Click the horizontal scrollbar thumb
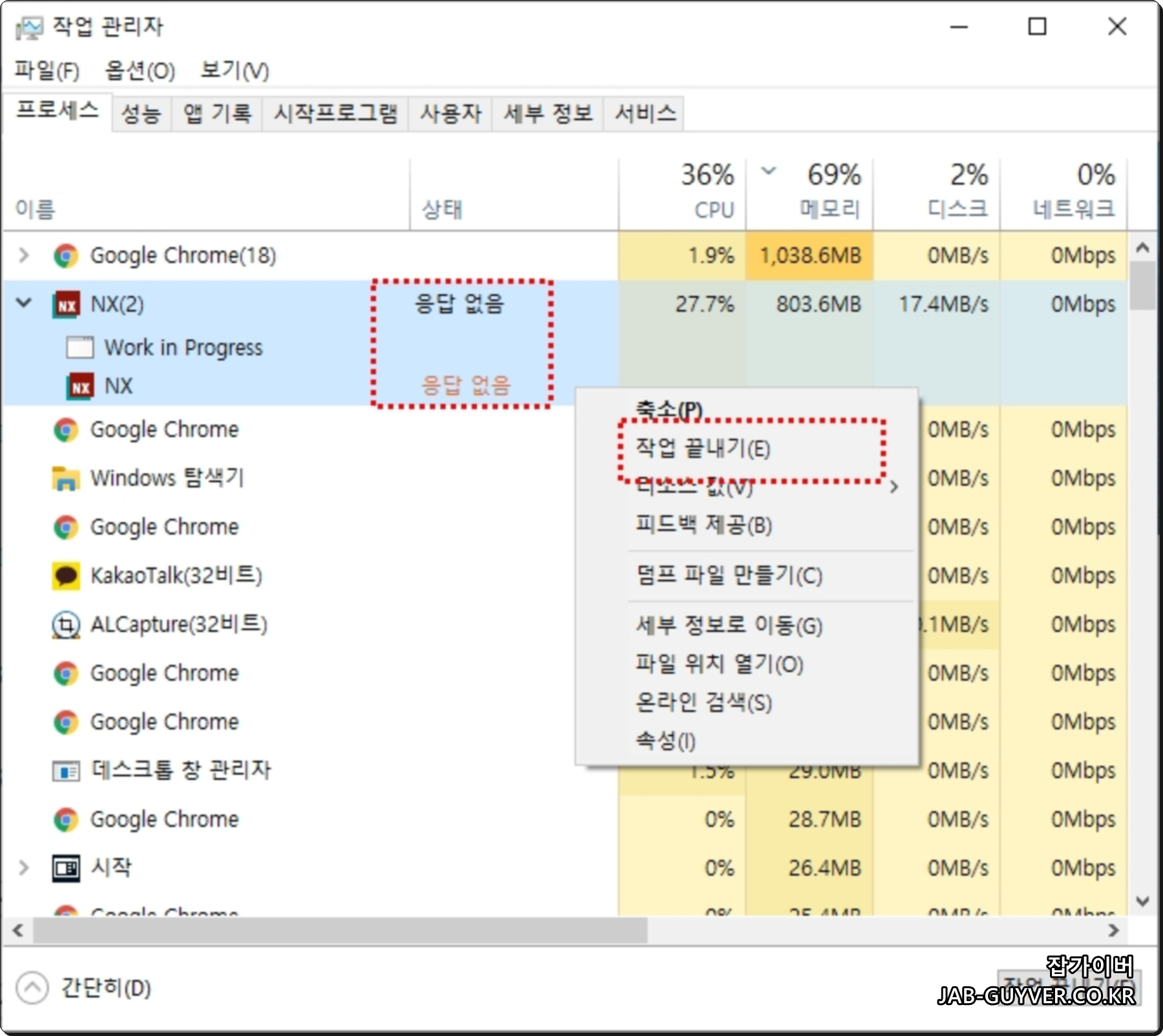The height and width of the screenshot is (1036, 1163). [341, 931]
